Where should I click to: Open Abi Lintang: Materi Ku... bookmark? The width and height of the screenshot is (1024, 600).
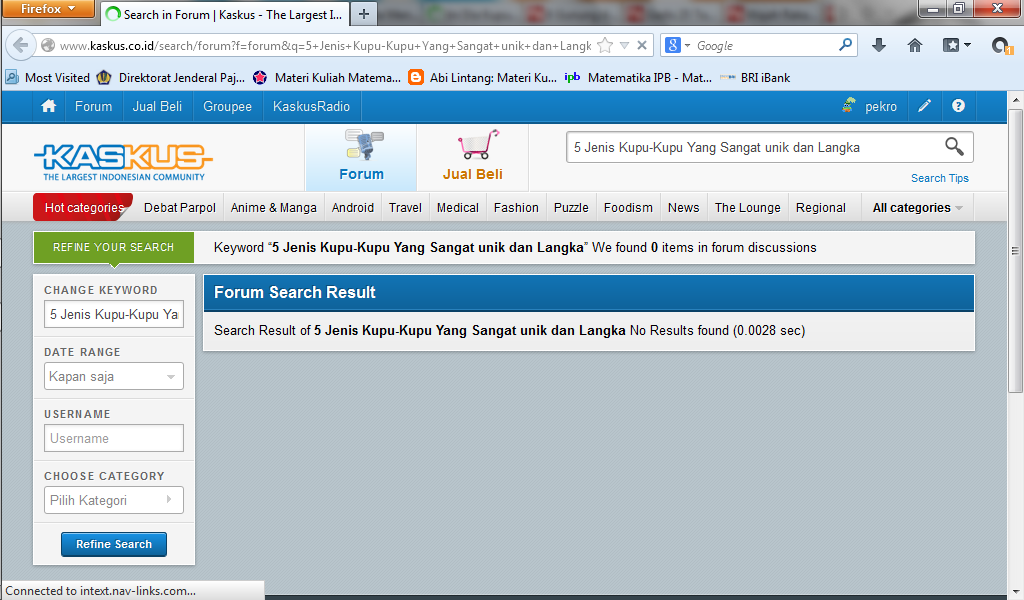coord(483,78)
